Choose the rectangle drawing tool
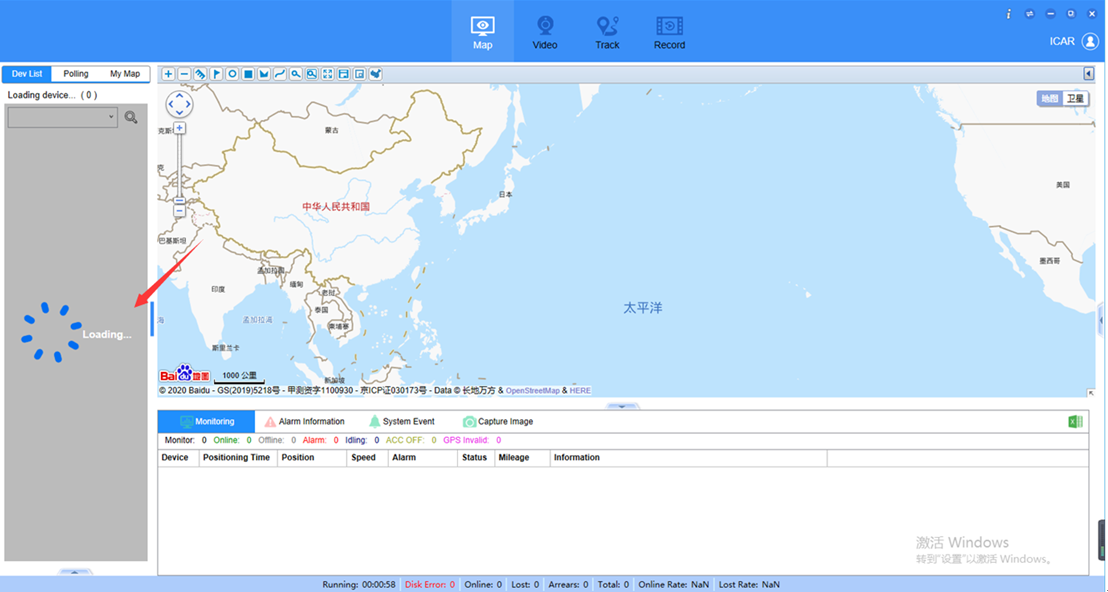1108x592 pixels. [x=248, y=74]
